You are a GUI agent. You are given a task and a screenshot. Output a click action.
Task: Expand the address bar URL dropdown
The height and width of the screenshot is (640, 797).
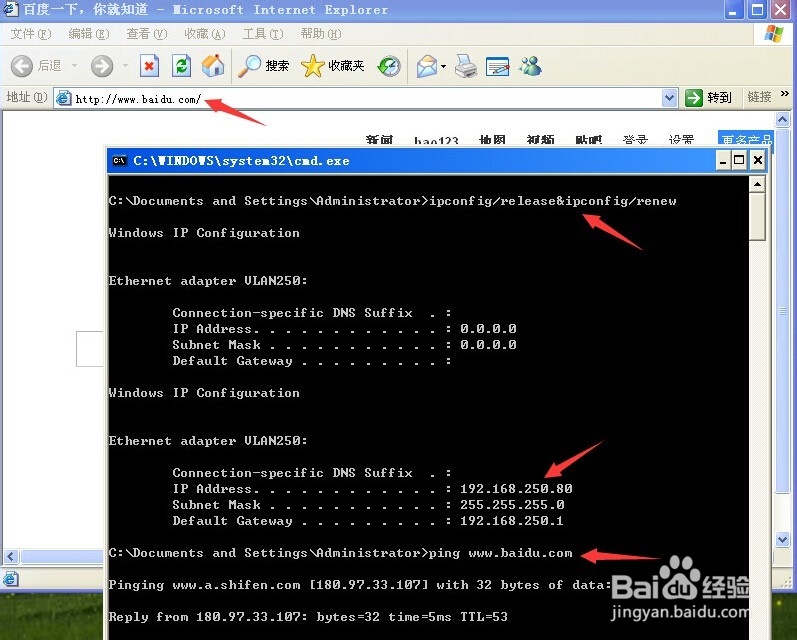tap(669, 98)
